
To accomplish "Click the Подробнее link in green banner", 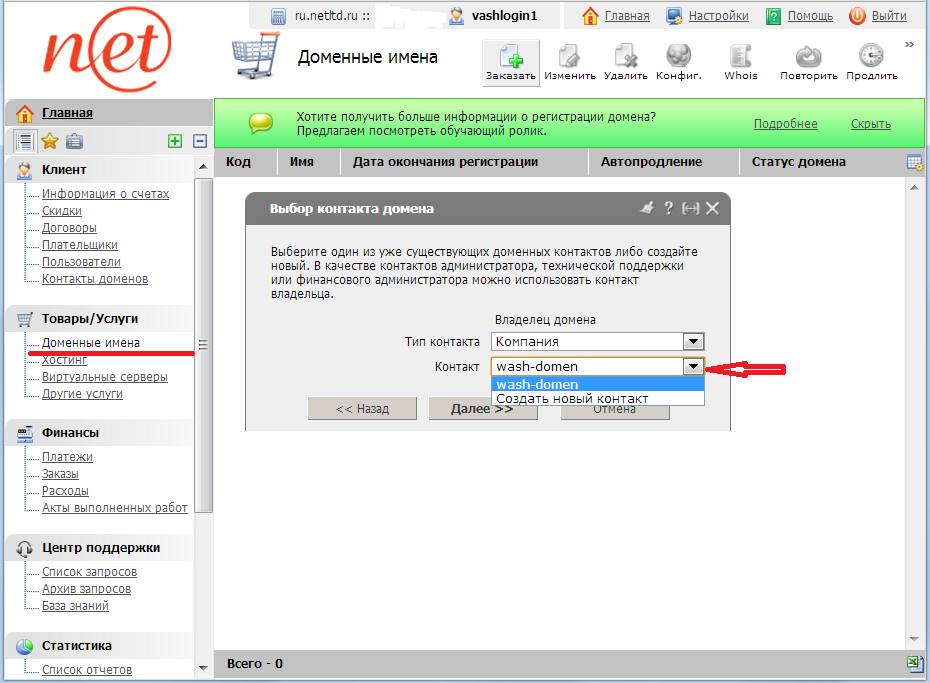I will [x=785, y=124].
